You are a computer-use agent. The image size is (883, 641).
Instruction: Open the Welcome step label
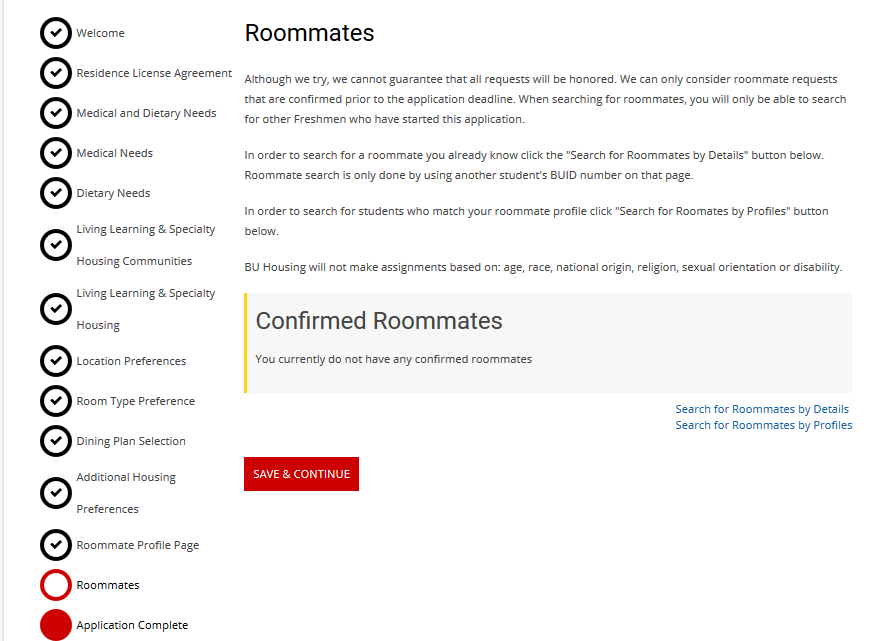pyautogui.click(x=100, y=33)
